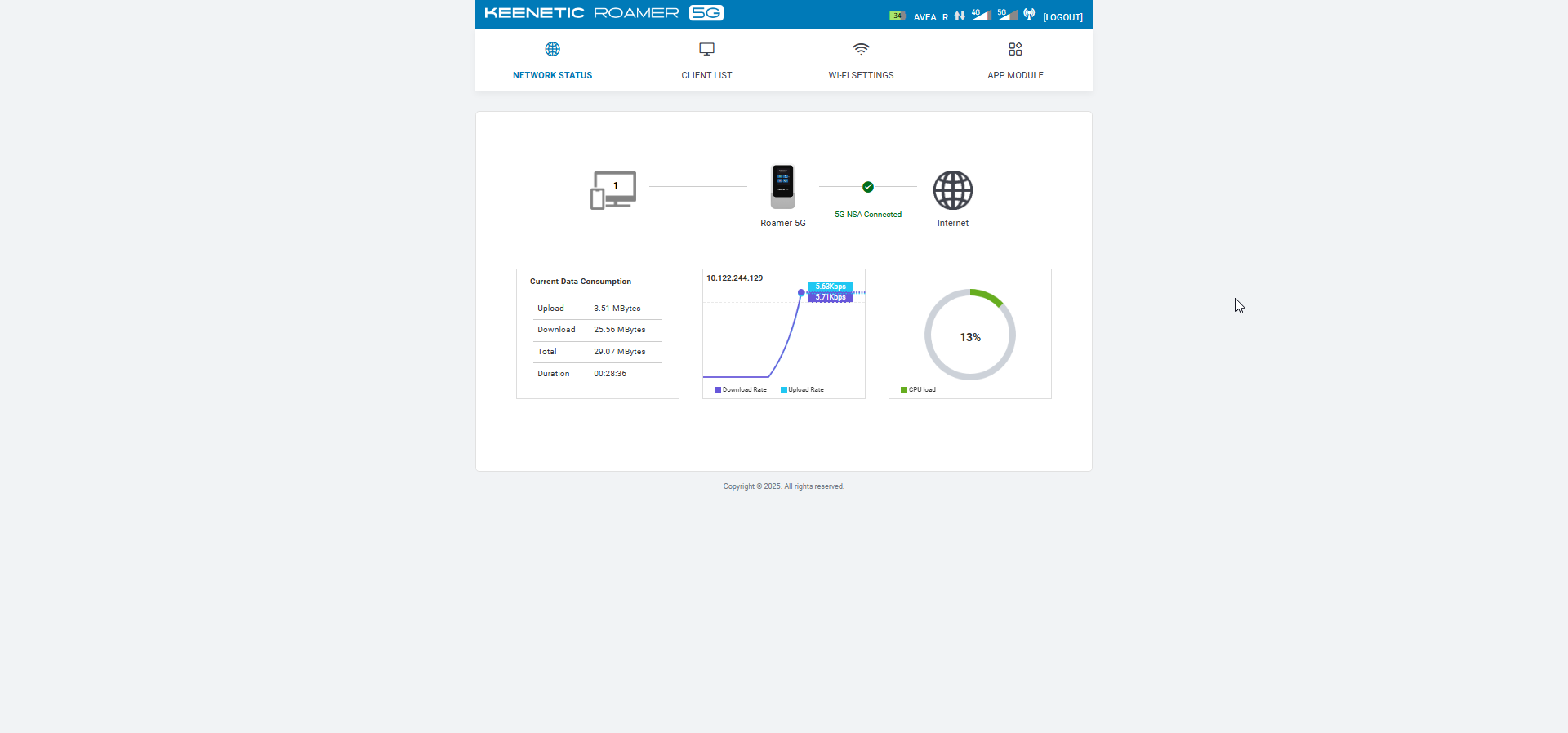Viewport: 1568px width, 733px height.
Task: Switch to the Client List tab
Action: click(707, 60)
